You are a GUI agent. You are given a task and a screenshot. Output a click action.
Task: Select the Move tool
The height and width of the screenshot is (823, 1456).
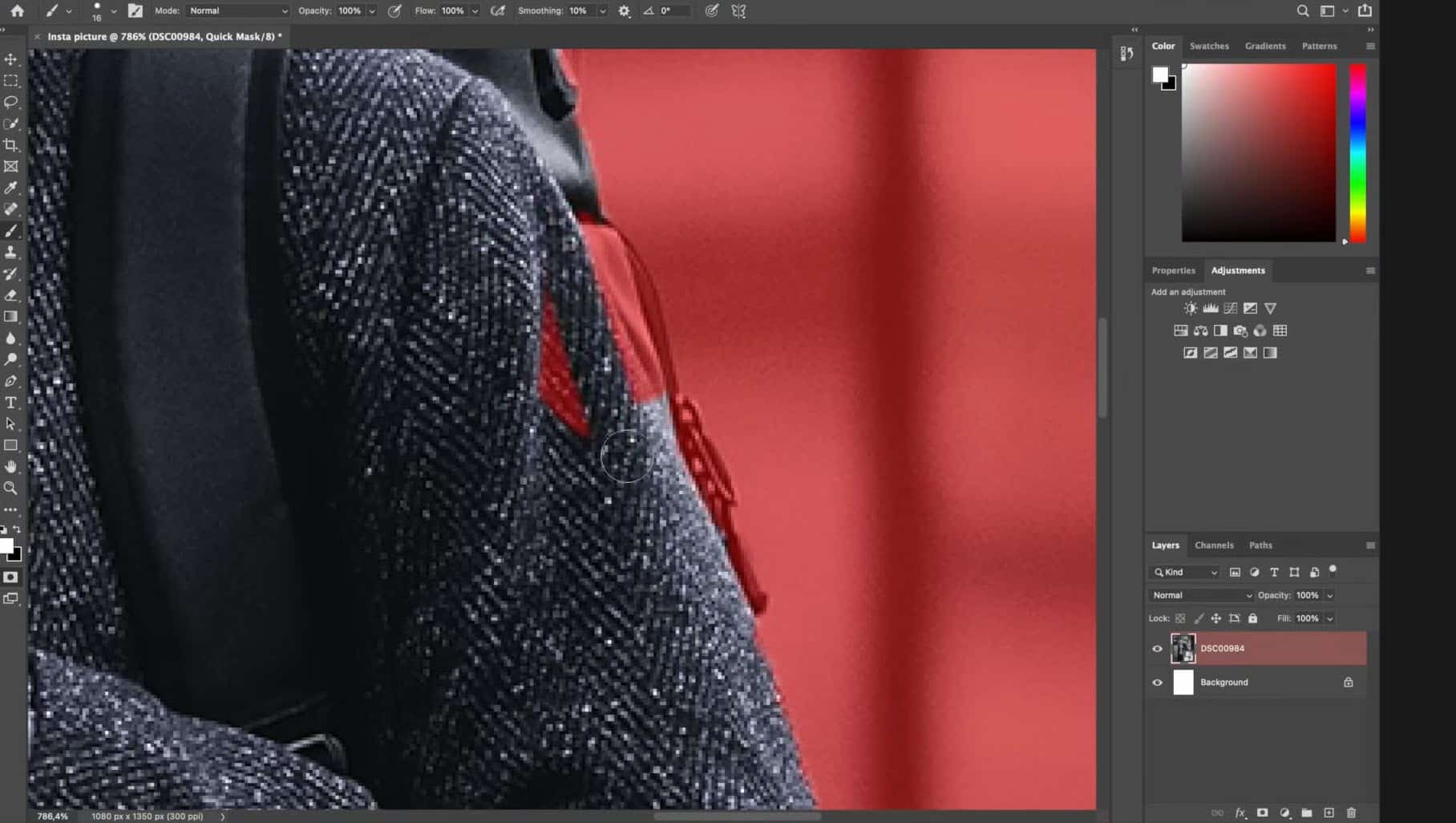point(10,59)
